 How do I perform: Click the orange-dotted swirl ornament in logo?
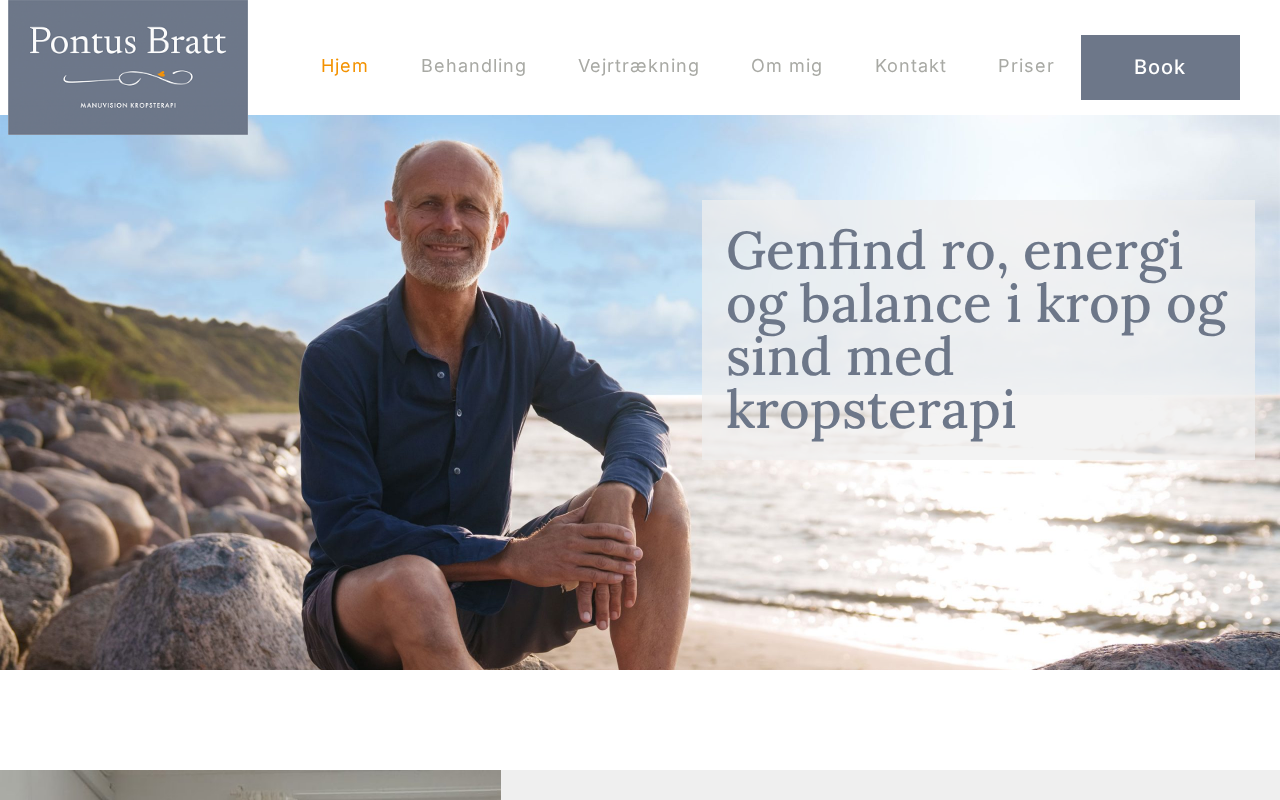click(x=128, y=76)
